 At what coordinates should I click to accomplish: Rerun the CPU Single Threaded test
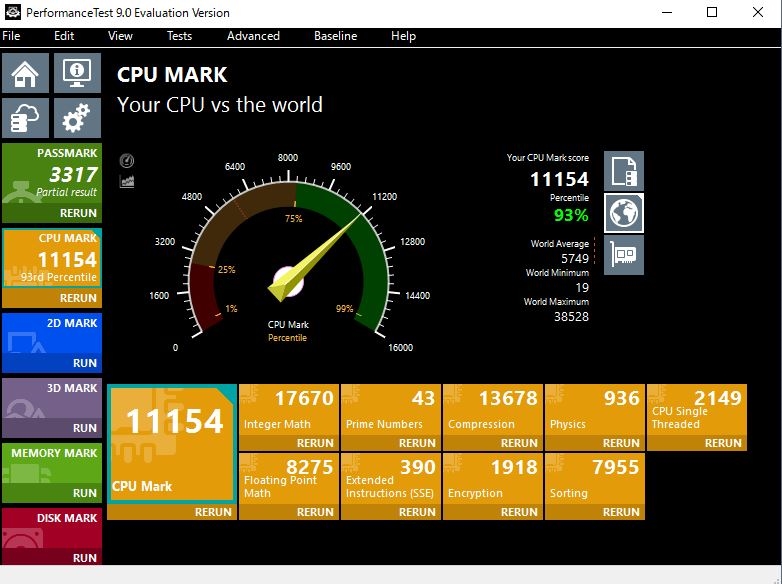697,443
